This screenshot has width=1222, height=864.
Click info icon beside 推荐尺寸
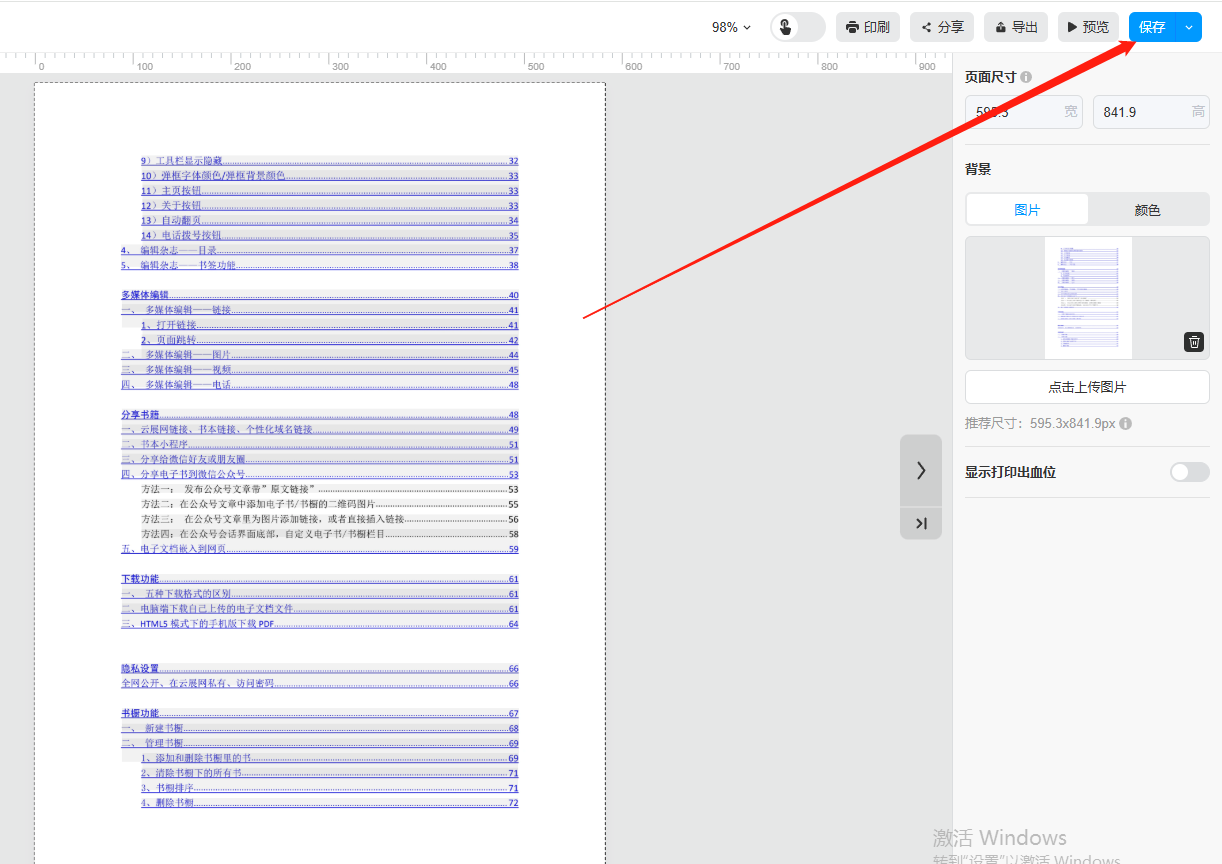tap(1125, 424)
